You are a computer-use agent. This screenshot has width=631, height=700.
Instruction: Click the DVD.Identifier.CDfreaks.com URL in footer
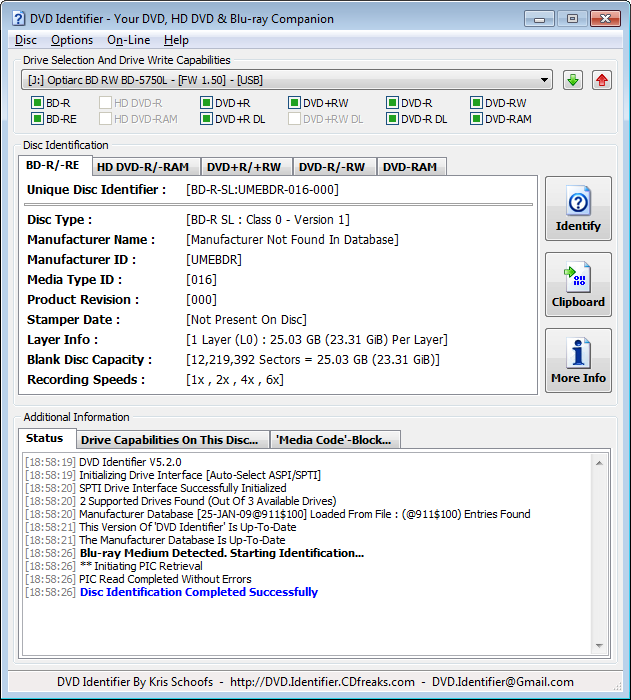click(322, 682)
